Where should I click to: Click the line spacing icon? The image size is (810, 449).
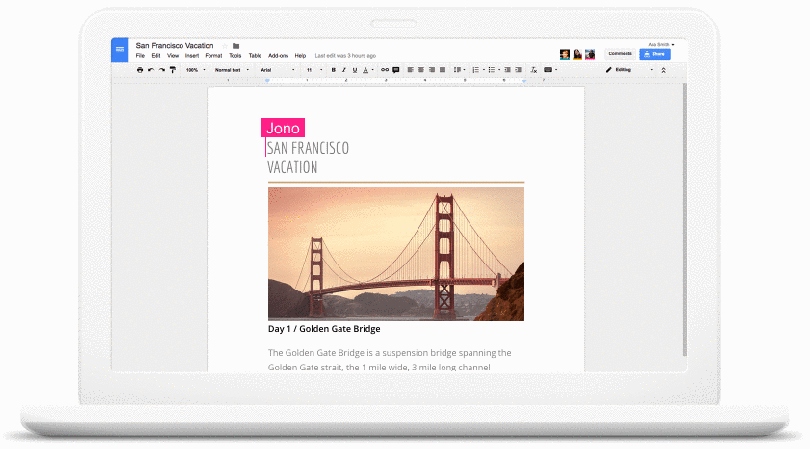click(x=457, y=70)
